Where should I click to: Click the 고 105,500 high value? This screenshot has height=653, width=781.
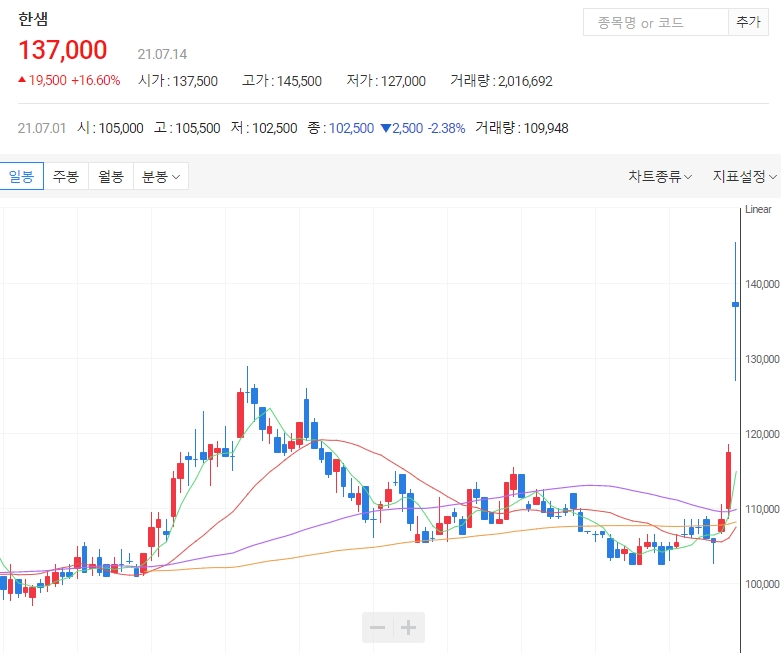tap(187, 128)
